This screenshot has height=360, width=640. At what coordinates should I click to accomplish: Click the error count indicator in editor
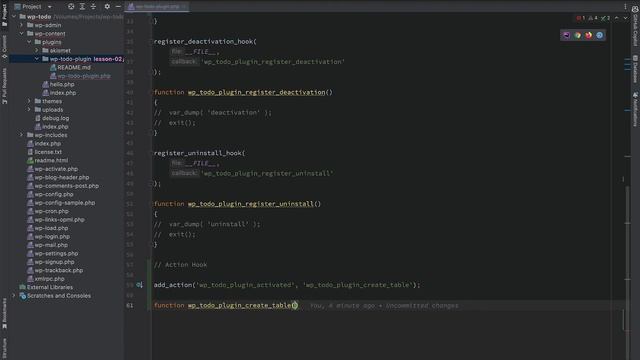click(x=580, y=18)
